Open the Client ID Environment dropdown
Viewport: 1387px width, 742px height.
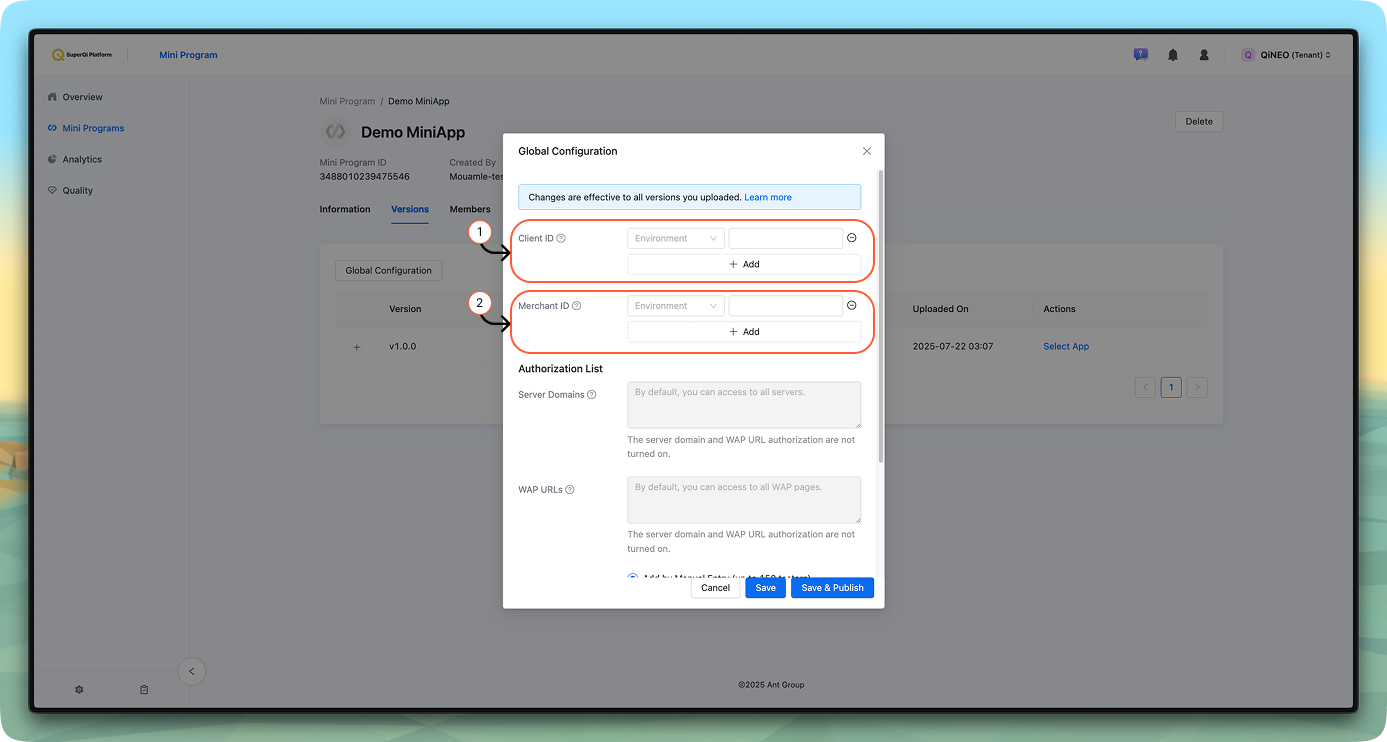(675, 239)
